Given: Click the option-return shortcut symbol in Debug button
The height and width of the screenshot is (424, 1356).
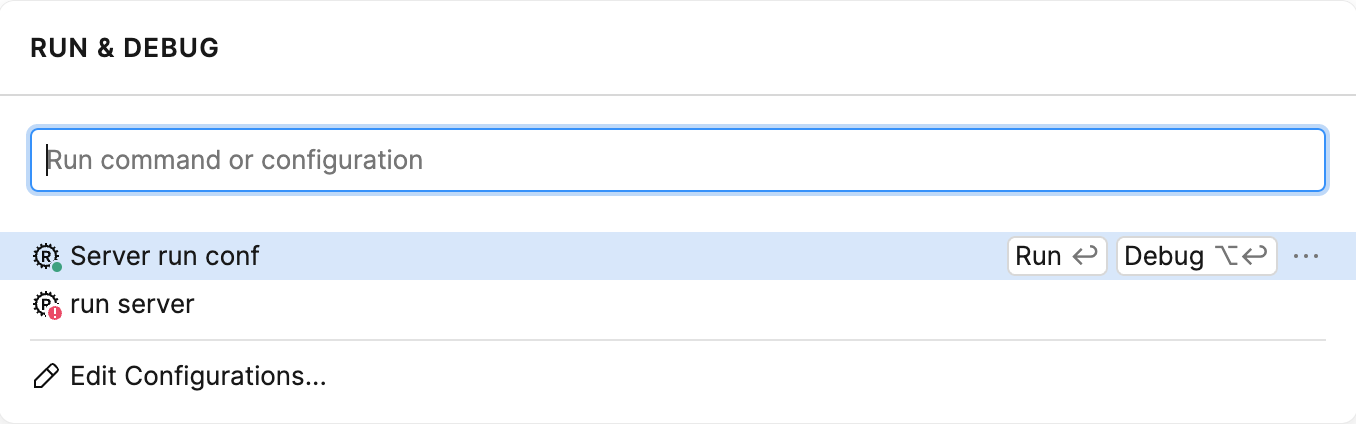Looking at the screenshot, I should pyautogui.click(x=1241, y=256).
